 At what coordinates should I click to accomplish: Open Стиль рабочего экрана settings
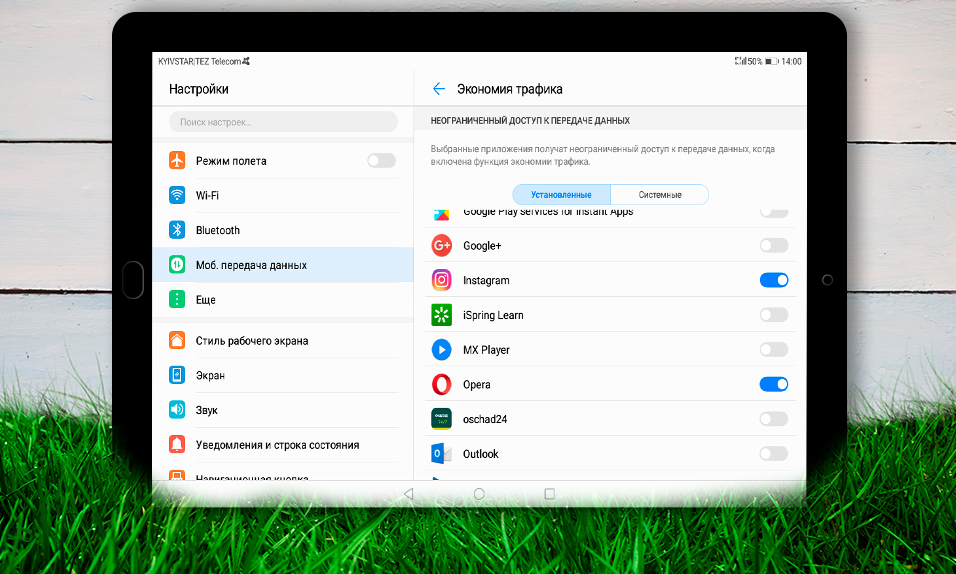tap(283, 340)
